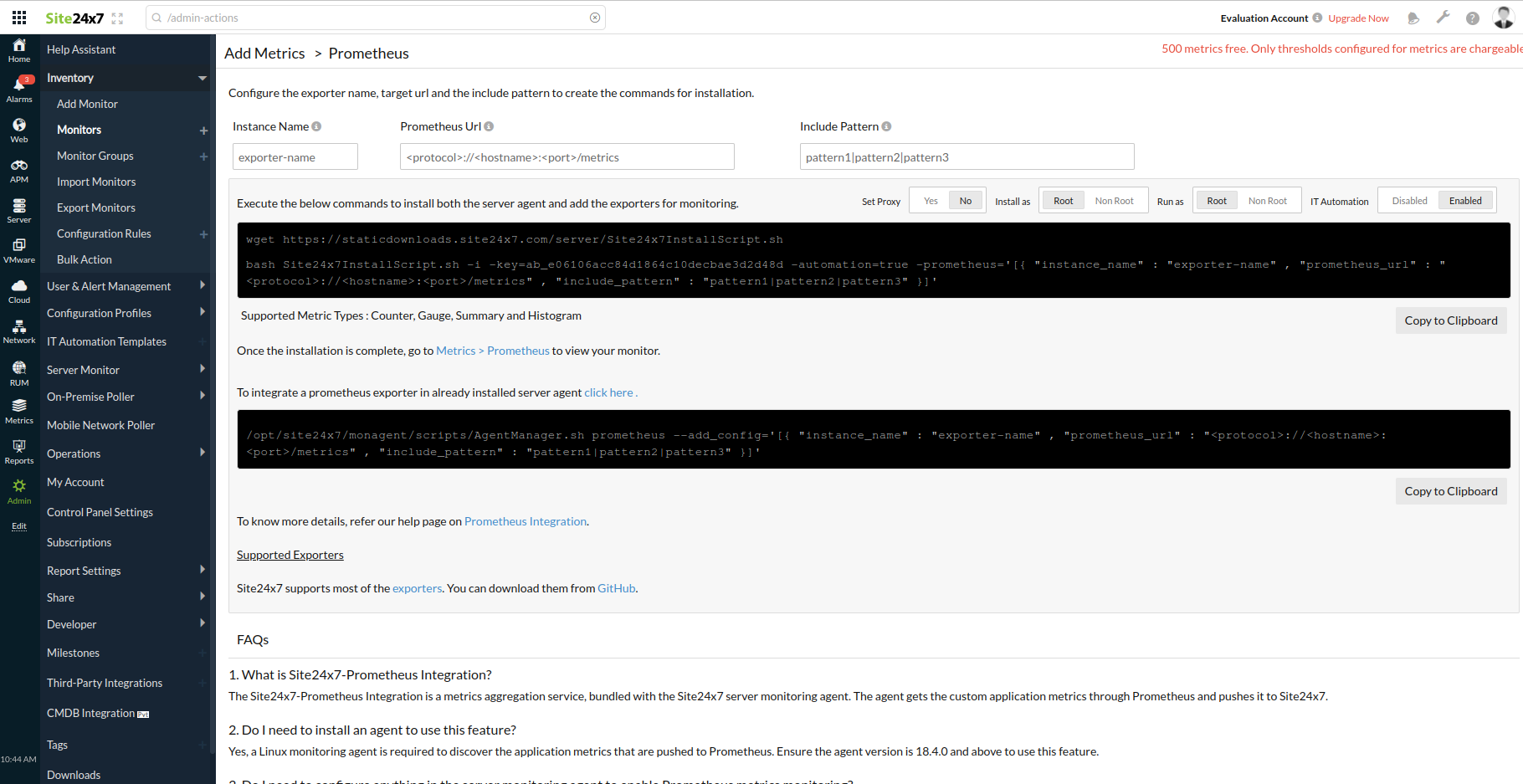This screenshot has width=1523, height=784.
Task: Choose Non Root for Install as
Action: [1114, 201]
